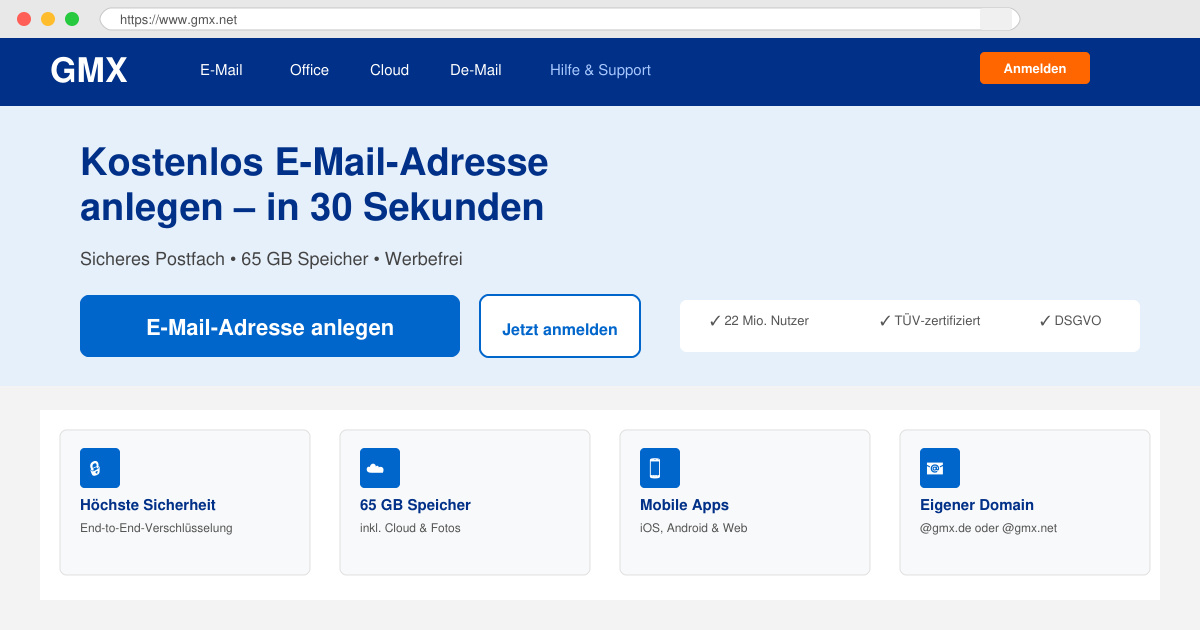Click the GMX logo

[89, 70]
